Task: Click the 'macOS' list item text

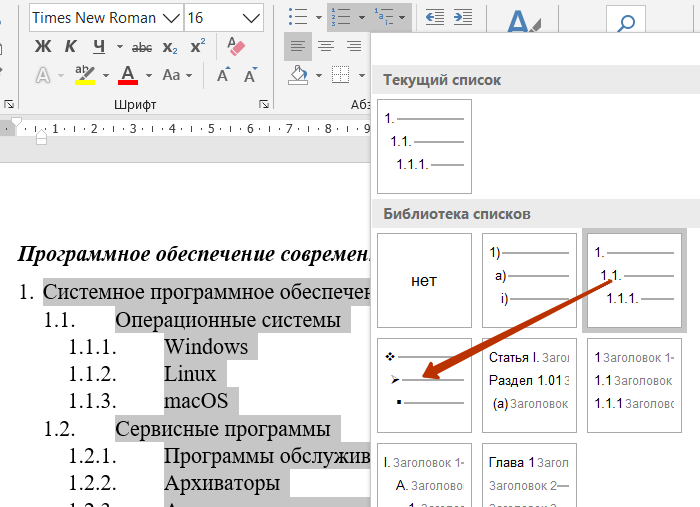Action: pyautogui.click(x=196, y=401)
